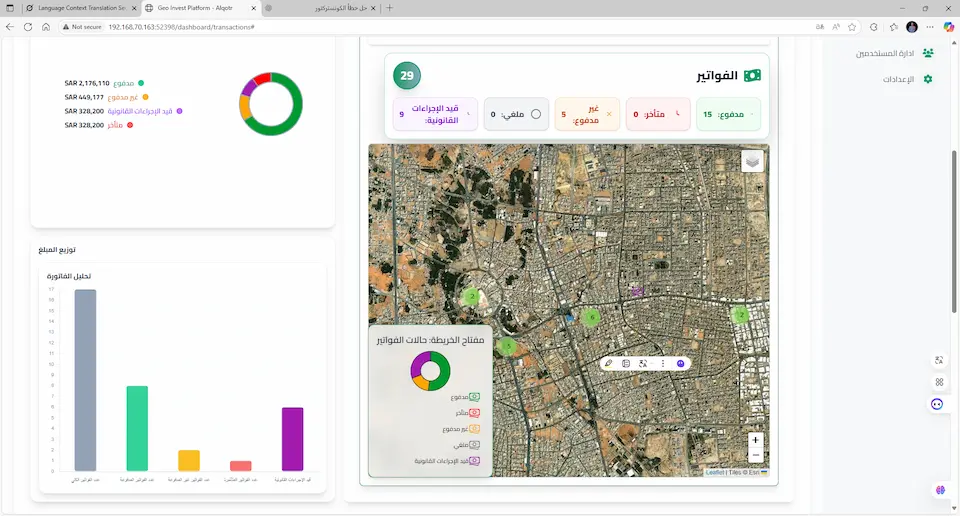The image size is (960, 516).
Task: Toggle the مدفوع: 15 paid filter chip
Action: 727,114
